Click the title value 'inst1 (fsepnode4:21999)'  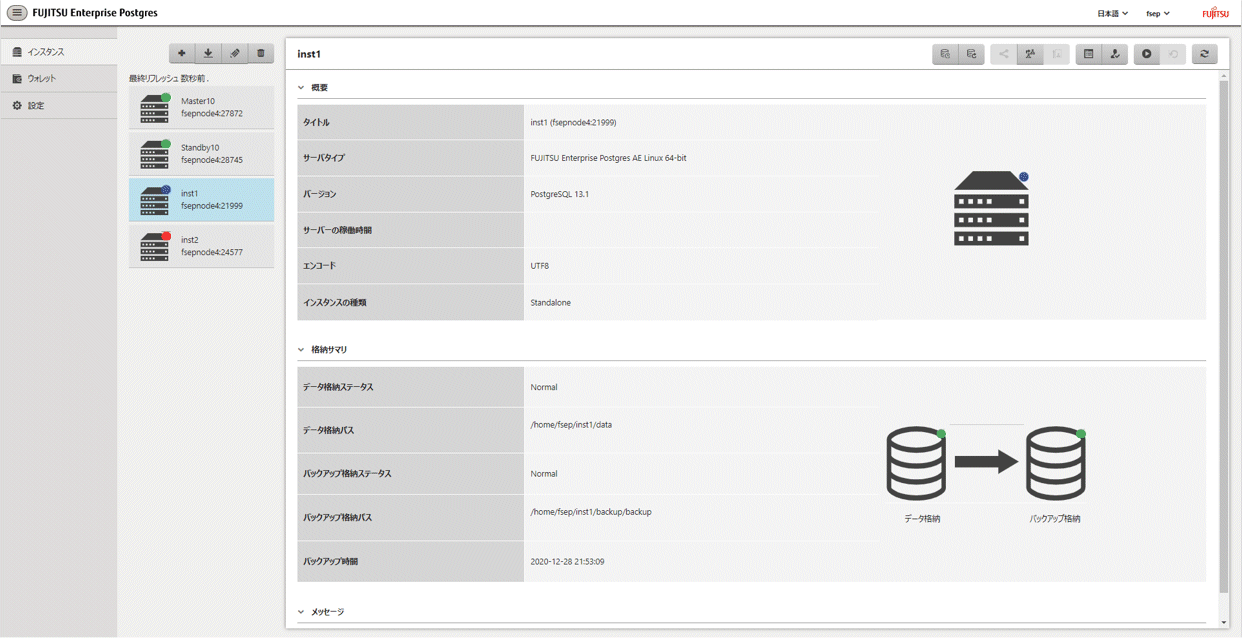[573, 123]
